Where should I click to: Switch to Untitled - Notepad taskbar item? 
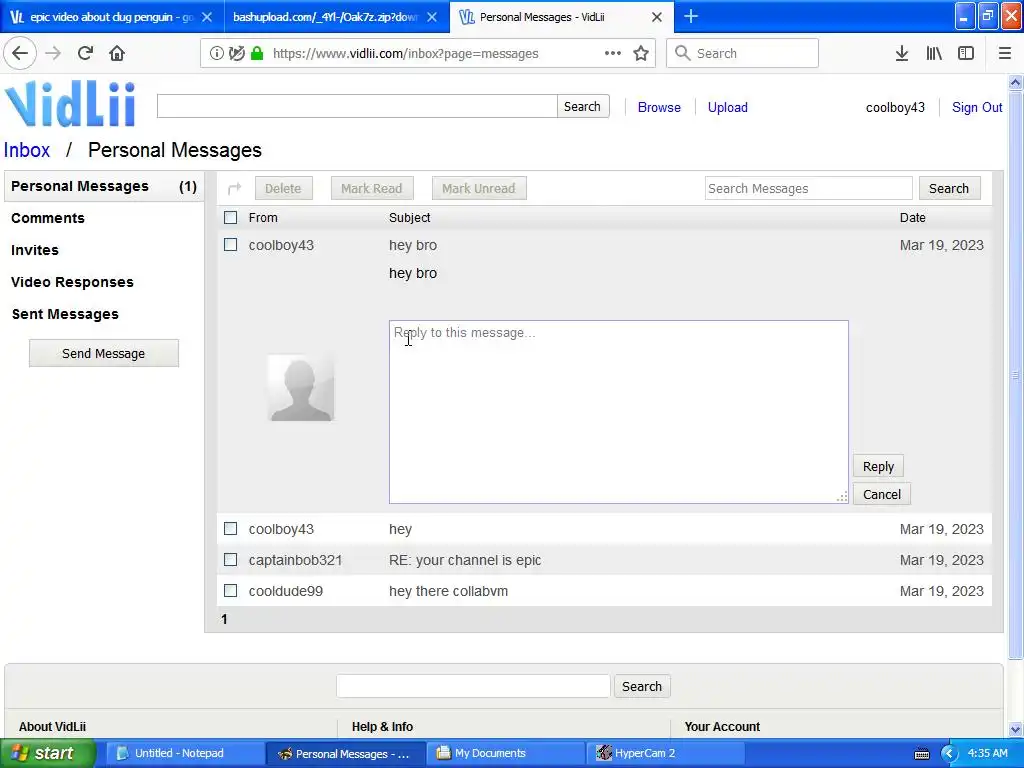(x=184, y=753)
